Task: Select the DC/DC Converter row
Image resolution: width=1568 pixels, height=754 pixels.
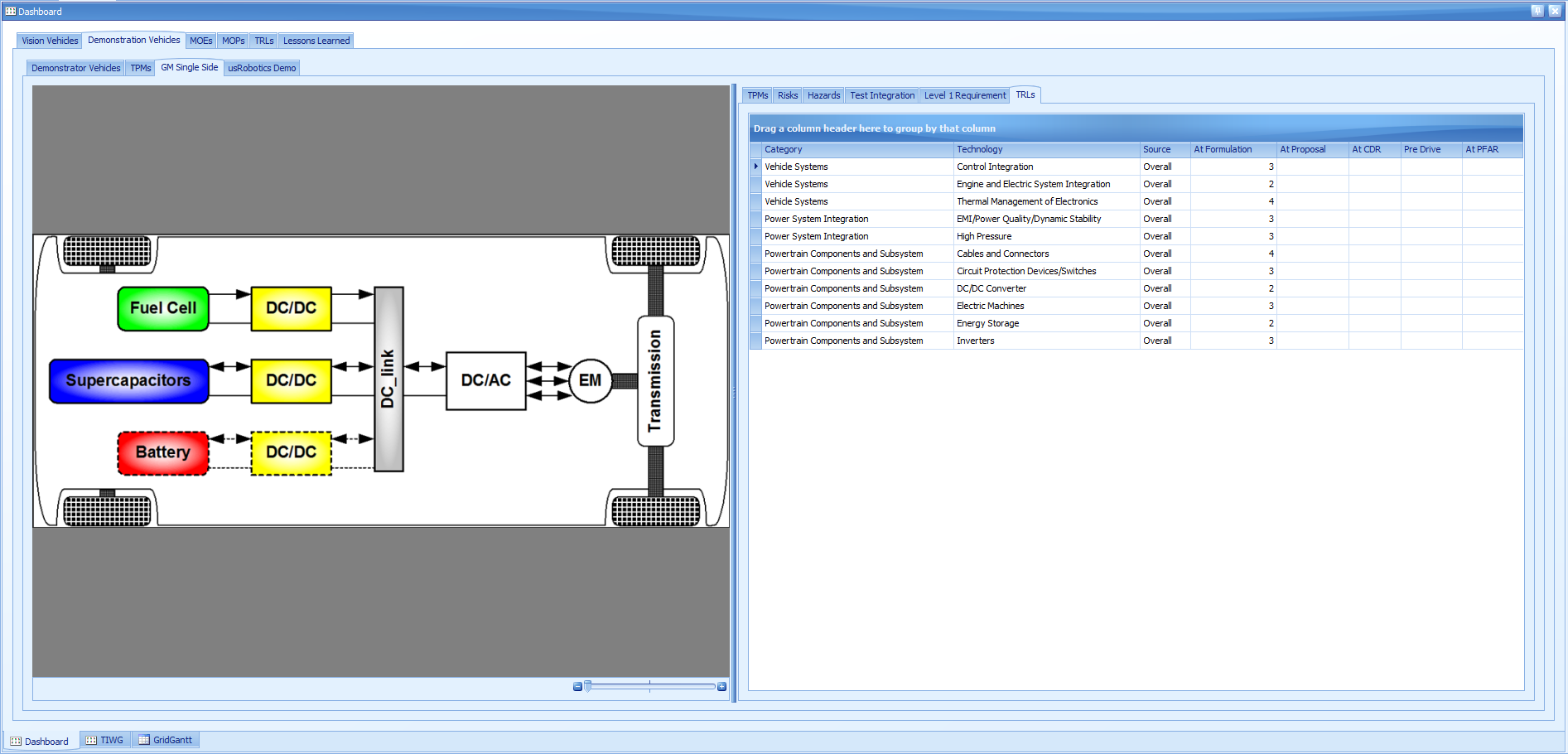Action: coord(1136,288)
